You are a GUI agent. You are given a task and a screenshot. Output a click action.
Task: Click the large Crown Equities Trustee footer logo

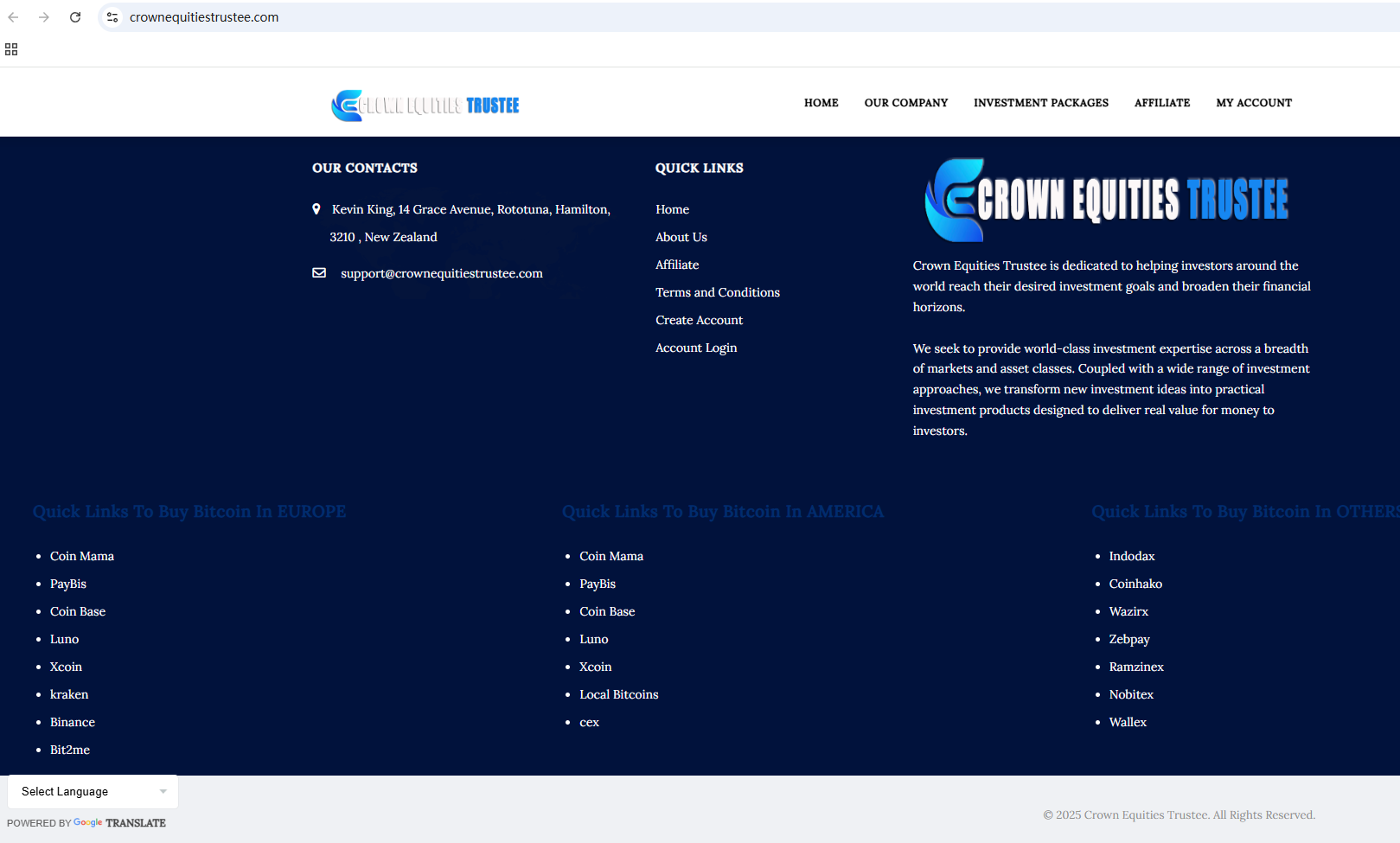tap(1106, 200)
